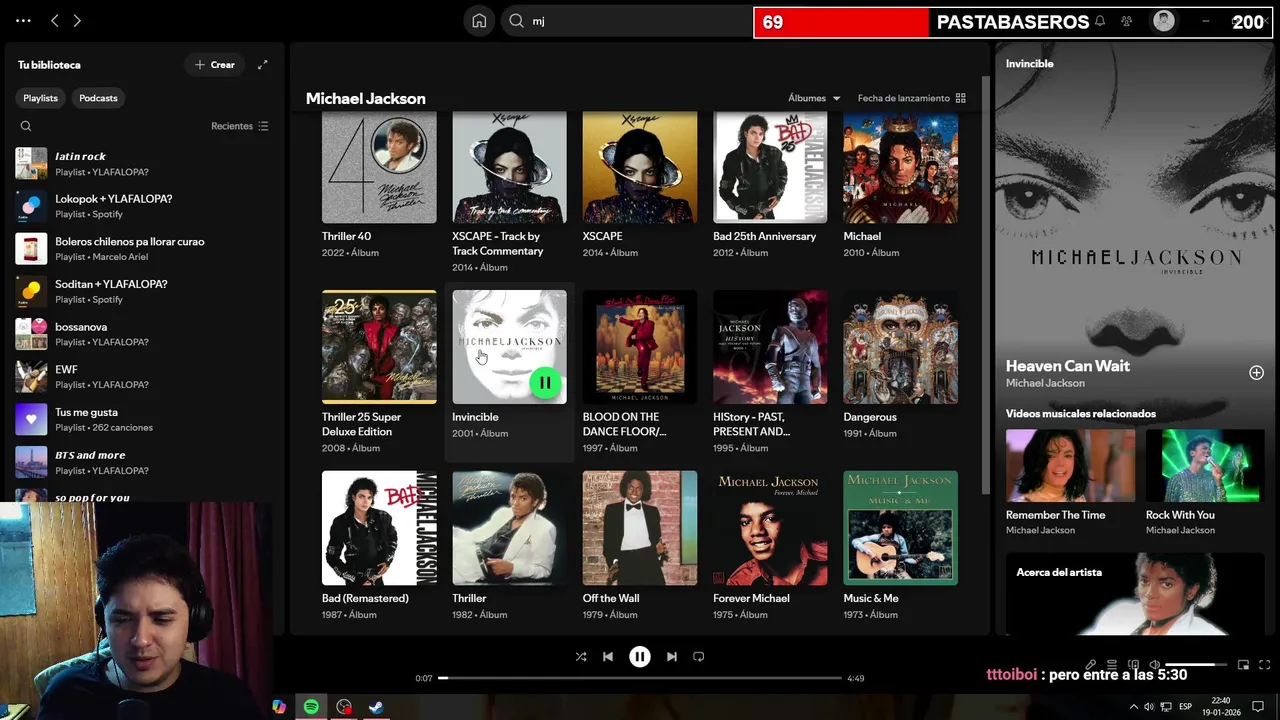Mute the Spotify volume speaker
1280x720 pixels.
click(x=1155, y=665)
